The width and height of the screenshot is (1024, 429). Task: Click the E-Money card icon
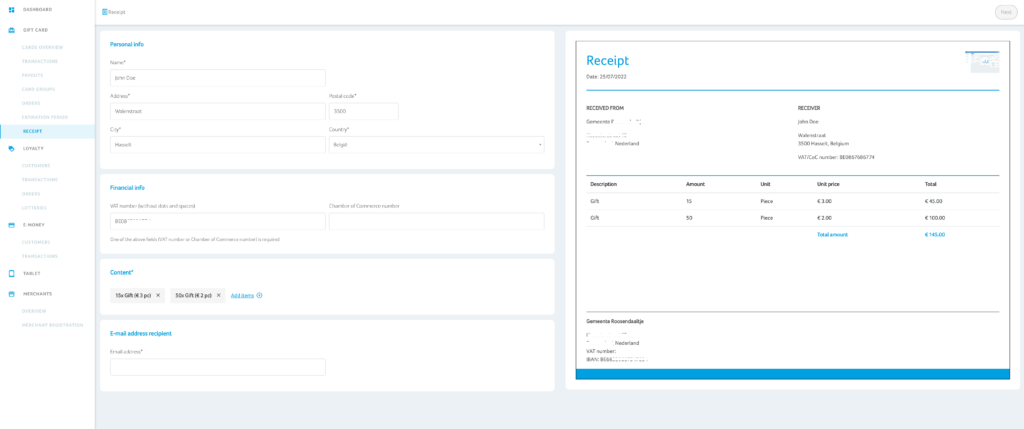[x=11, y=225]
